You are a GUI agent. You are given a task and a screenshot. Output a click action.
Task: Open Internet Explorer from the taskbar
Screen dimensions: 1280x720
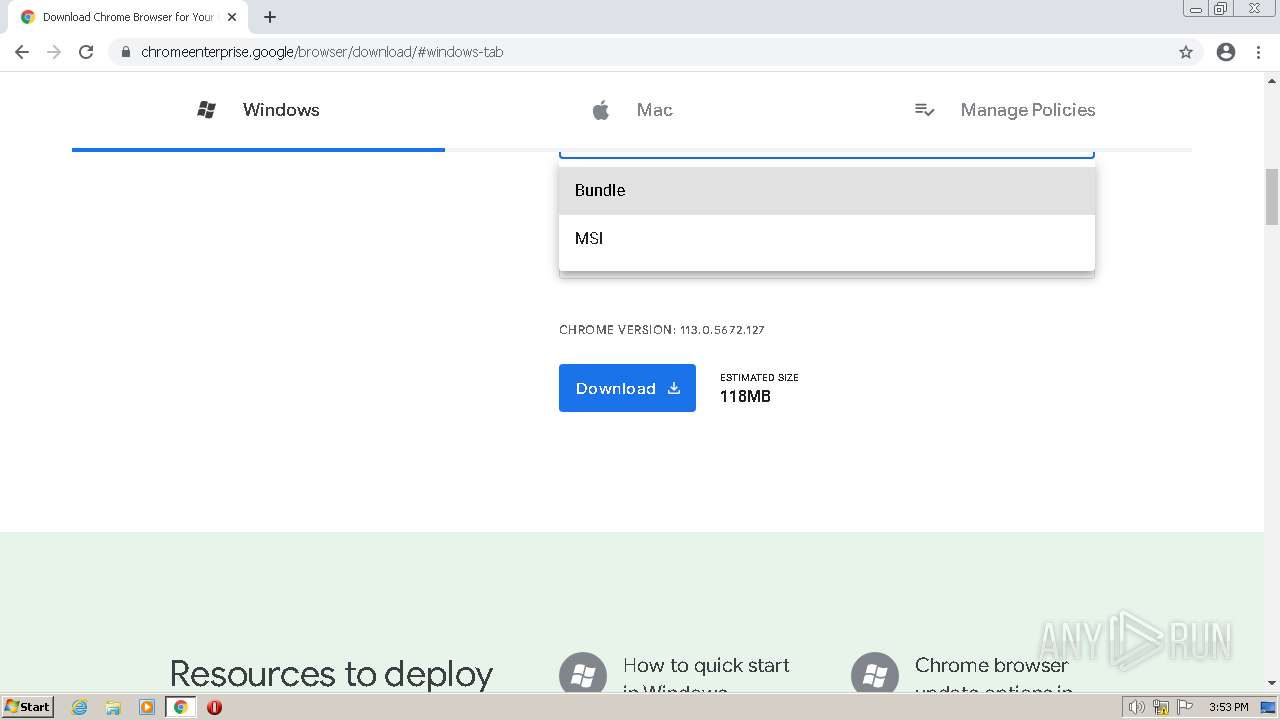pyautogui.click(x=80, y=707)
